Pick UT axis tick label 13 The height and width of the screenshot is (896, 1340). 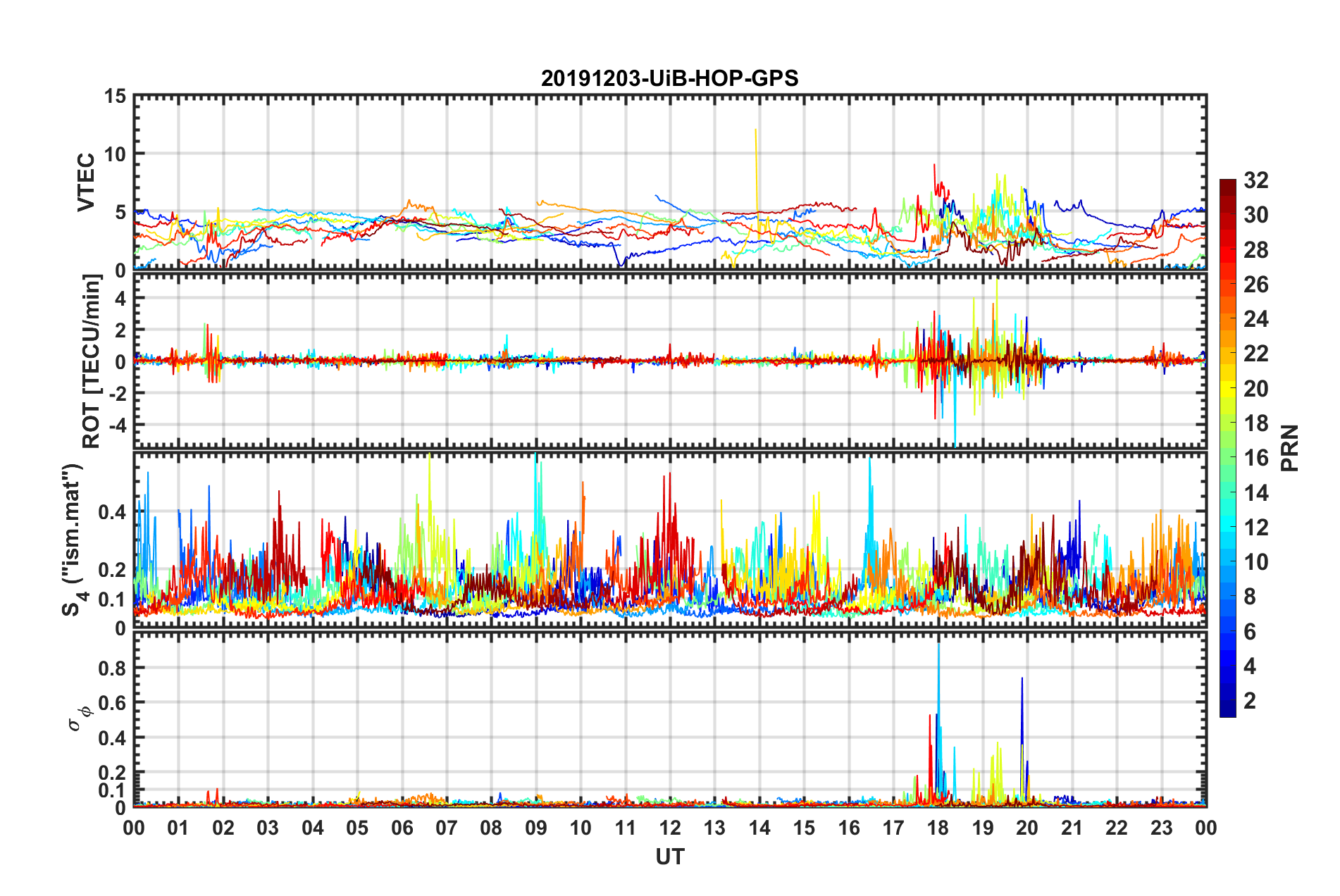click(x=714, y=828)
